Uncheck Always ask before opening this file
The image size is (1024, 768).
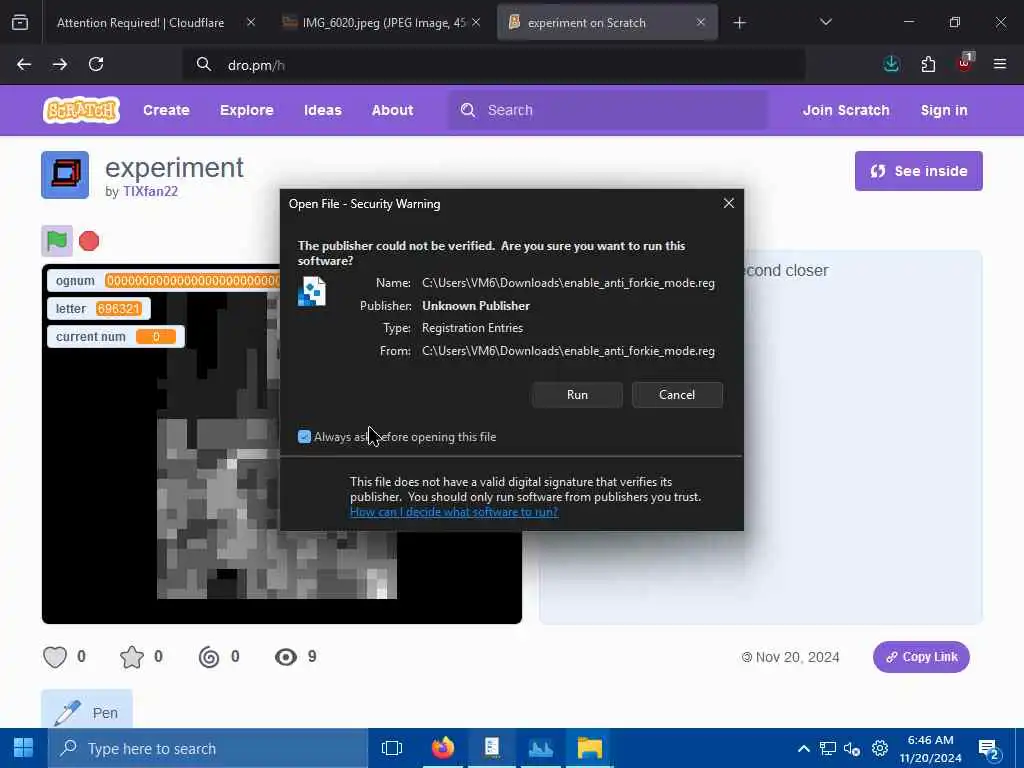tap(304, 436)
